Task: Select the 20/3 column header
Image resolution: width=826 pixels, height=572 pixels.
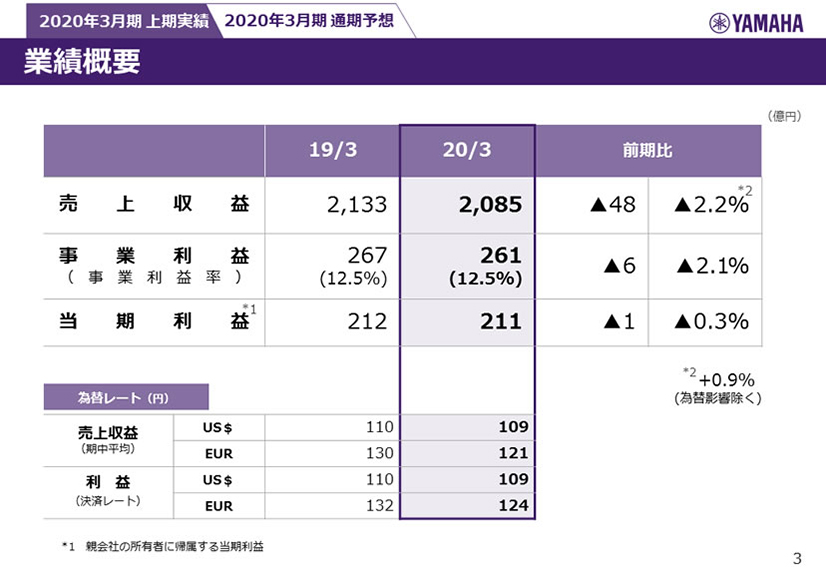Action: (467, 151)
